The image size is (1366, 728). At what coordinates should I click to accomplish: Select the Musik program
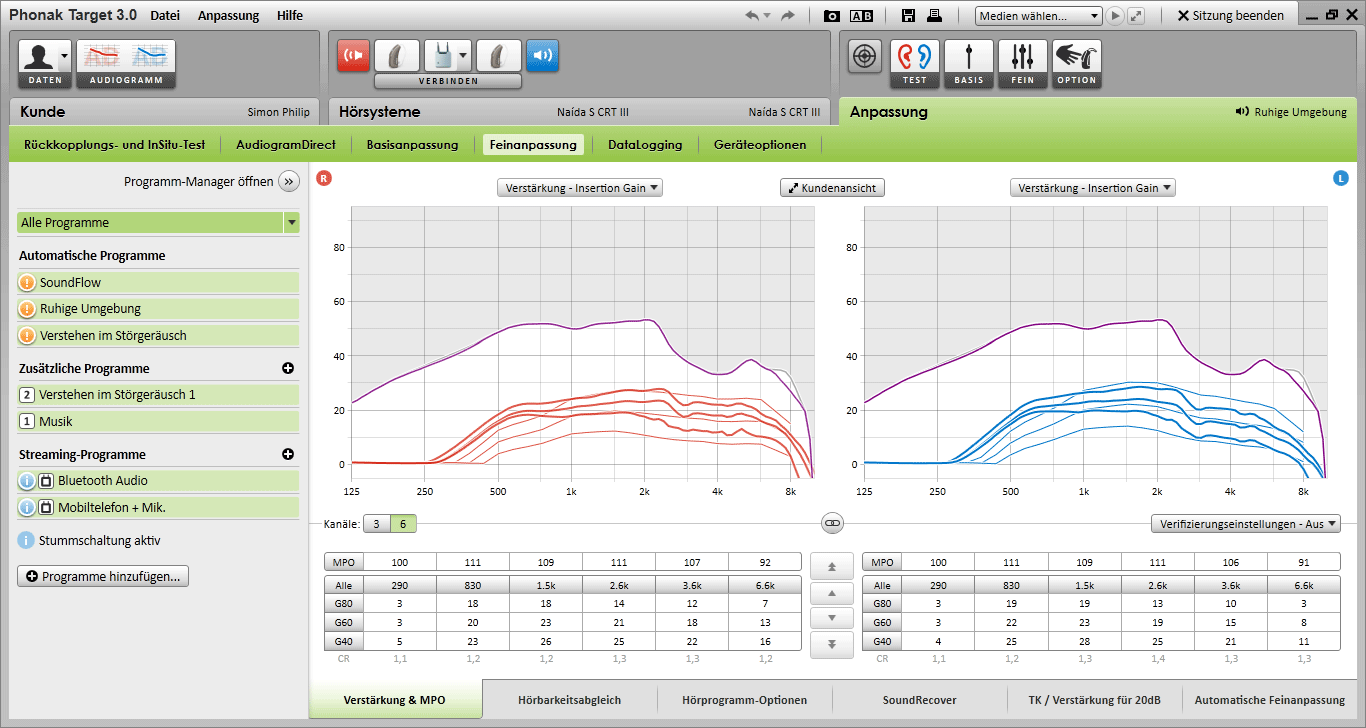[x=158, y=421]
